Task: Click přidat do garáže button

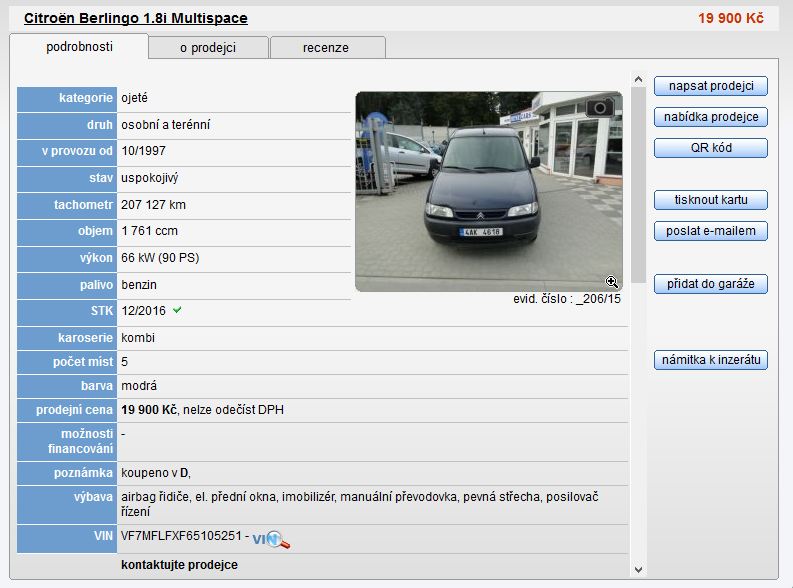Action: (x=711, y=284)
